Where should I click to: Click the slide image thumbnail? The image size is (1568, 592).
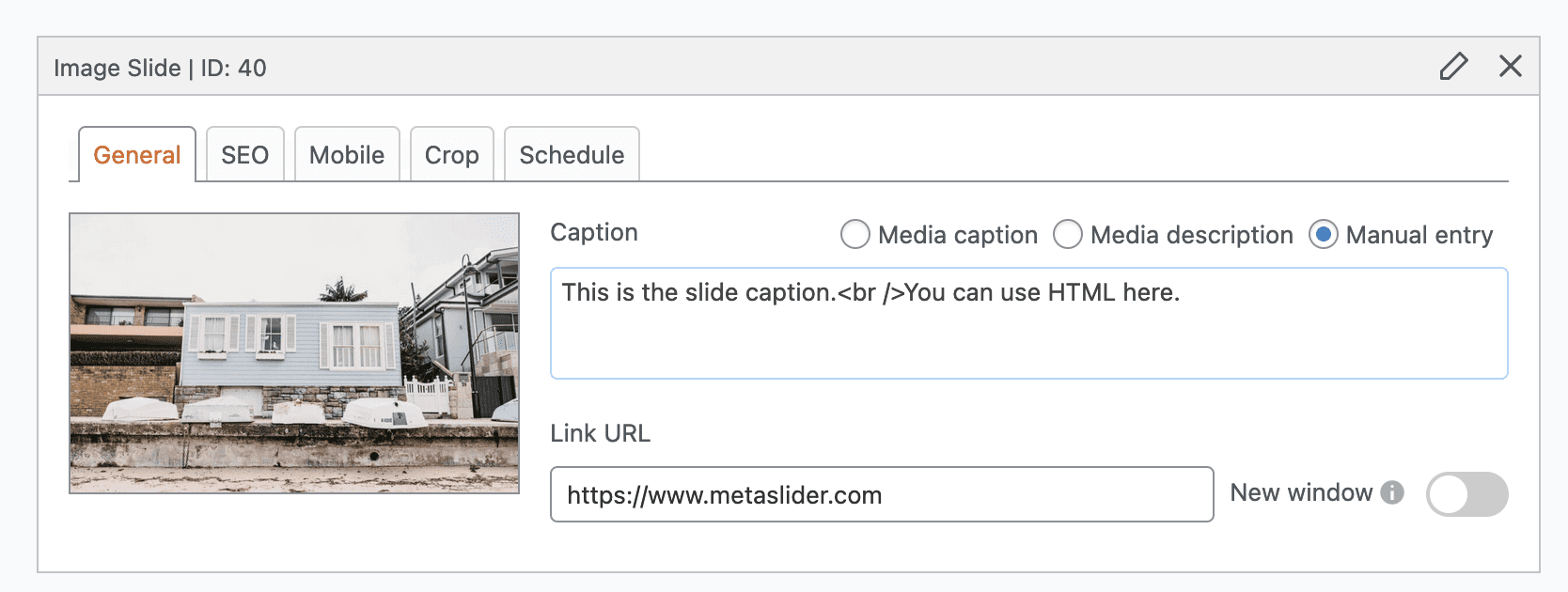click(294, 352)
